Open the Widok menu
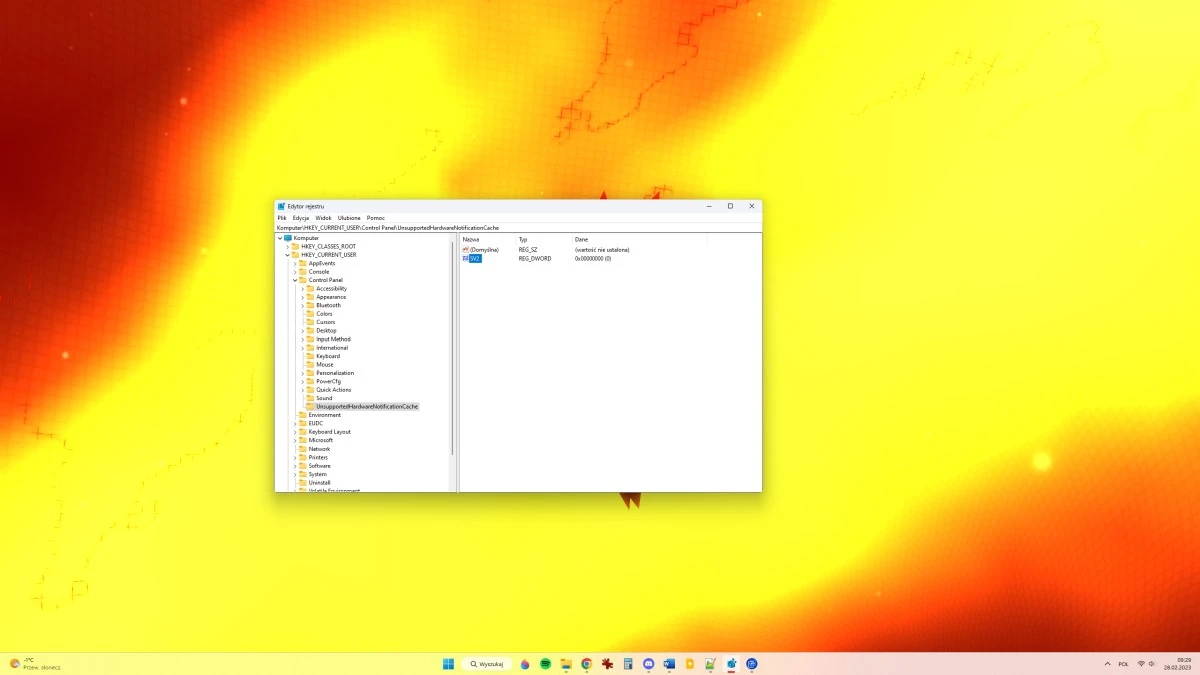 click(x=323, y=217)
